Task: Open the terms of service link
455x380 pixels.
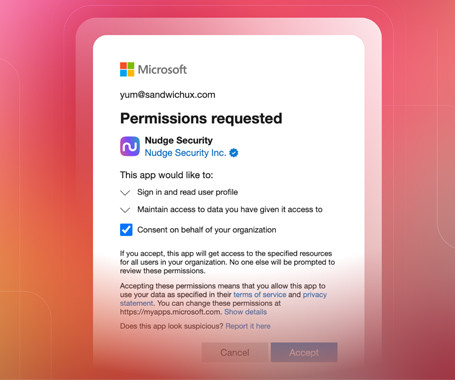Action: (x=260, y=295)
